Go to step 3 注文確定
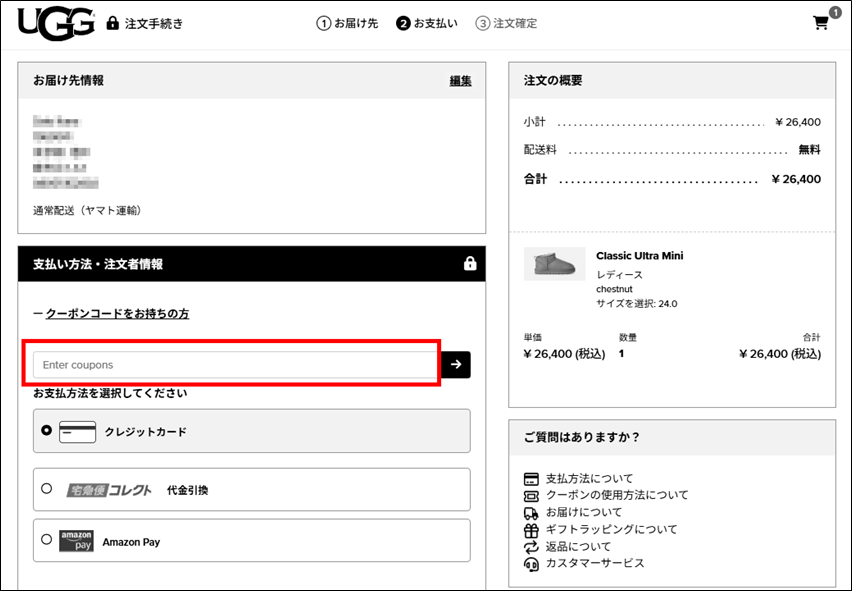852x591 pixels. pyautogui.click(x=506, y=23)
